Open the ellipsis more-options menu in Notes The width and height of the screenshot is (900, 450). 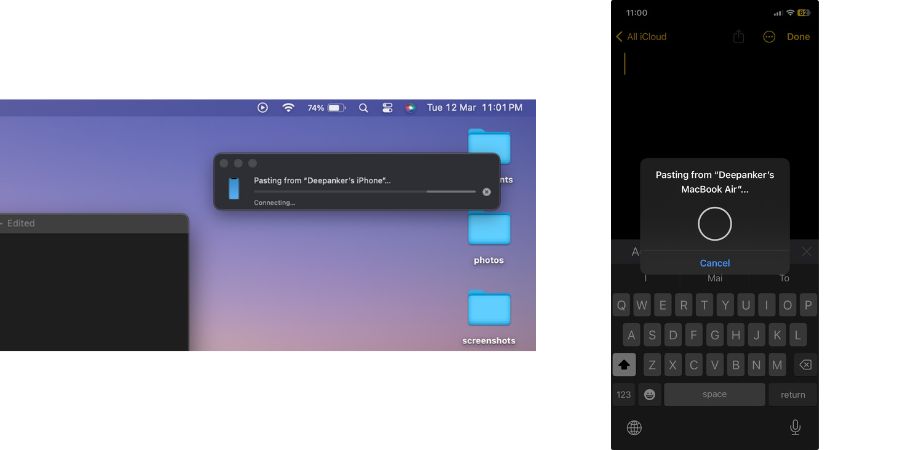(x=769, y=37)
